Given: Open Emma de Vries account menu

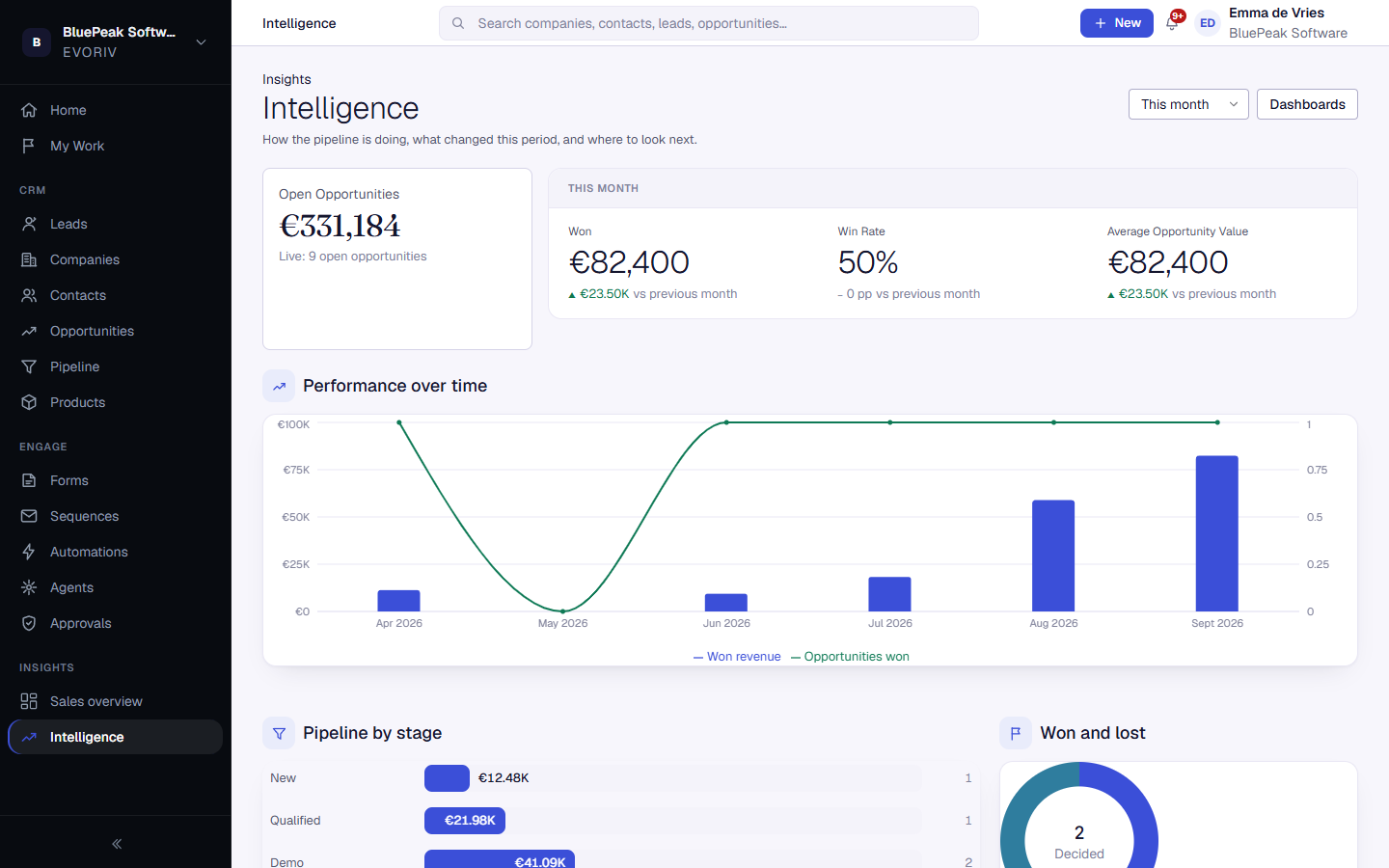Looking at the screenshot, I should coord(1273,23).
